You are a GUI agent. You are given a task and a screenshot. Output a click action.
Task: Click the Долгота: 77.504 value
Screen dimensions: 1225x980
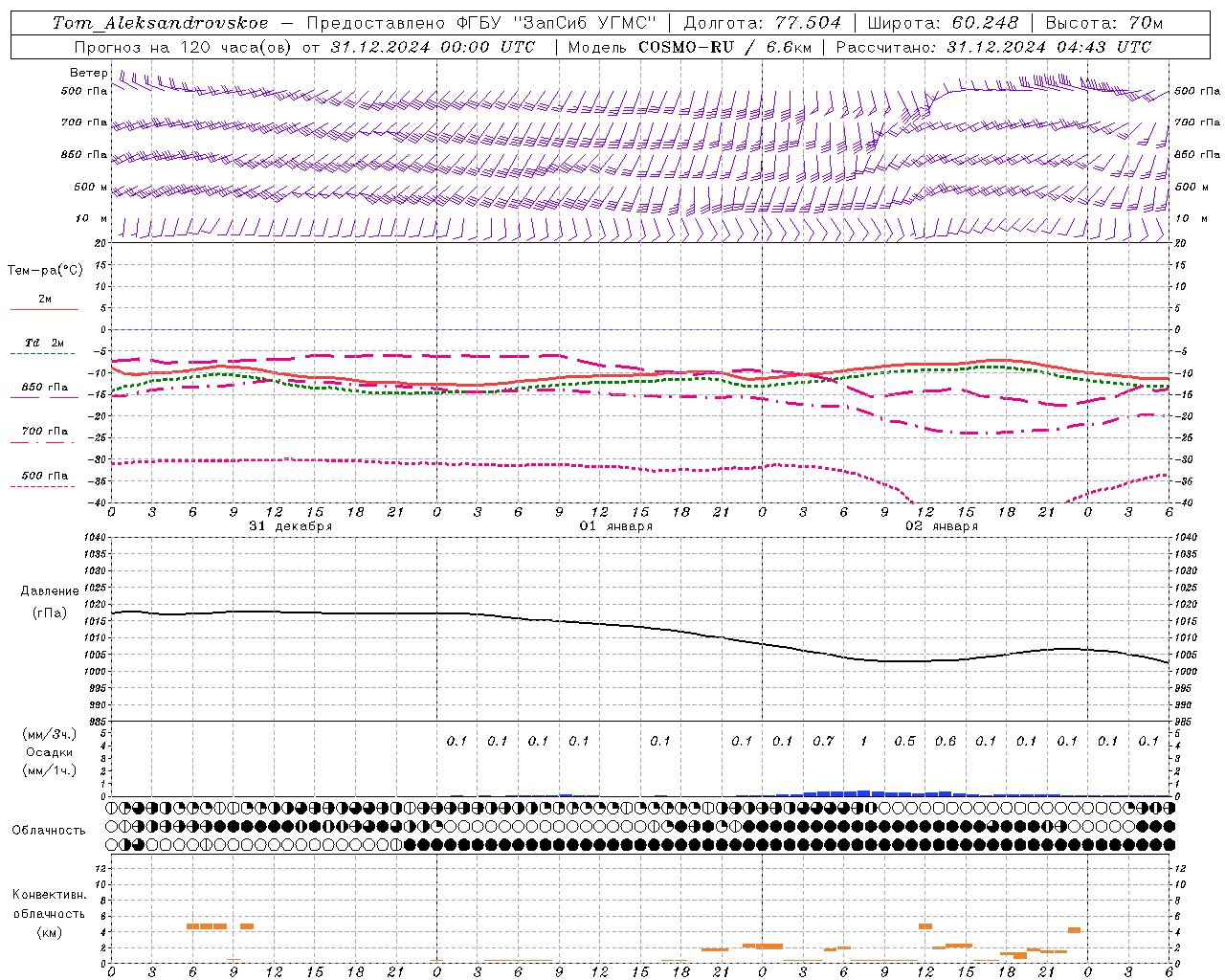(x=763, y=23)
